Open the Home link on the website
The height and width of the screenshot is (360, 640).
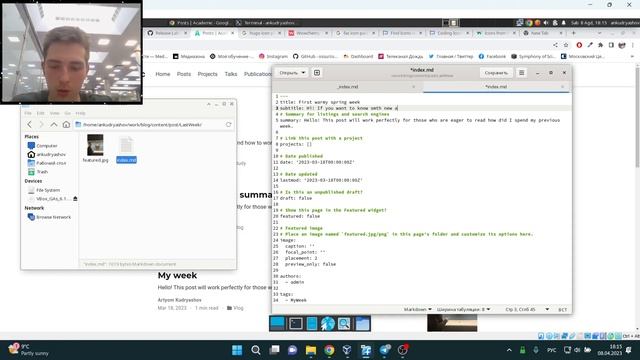162,74
